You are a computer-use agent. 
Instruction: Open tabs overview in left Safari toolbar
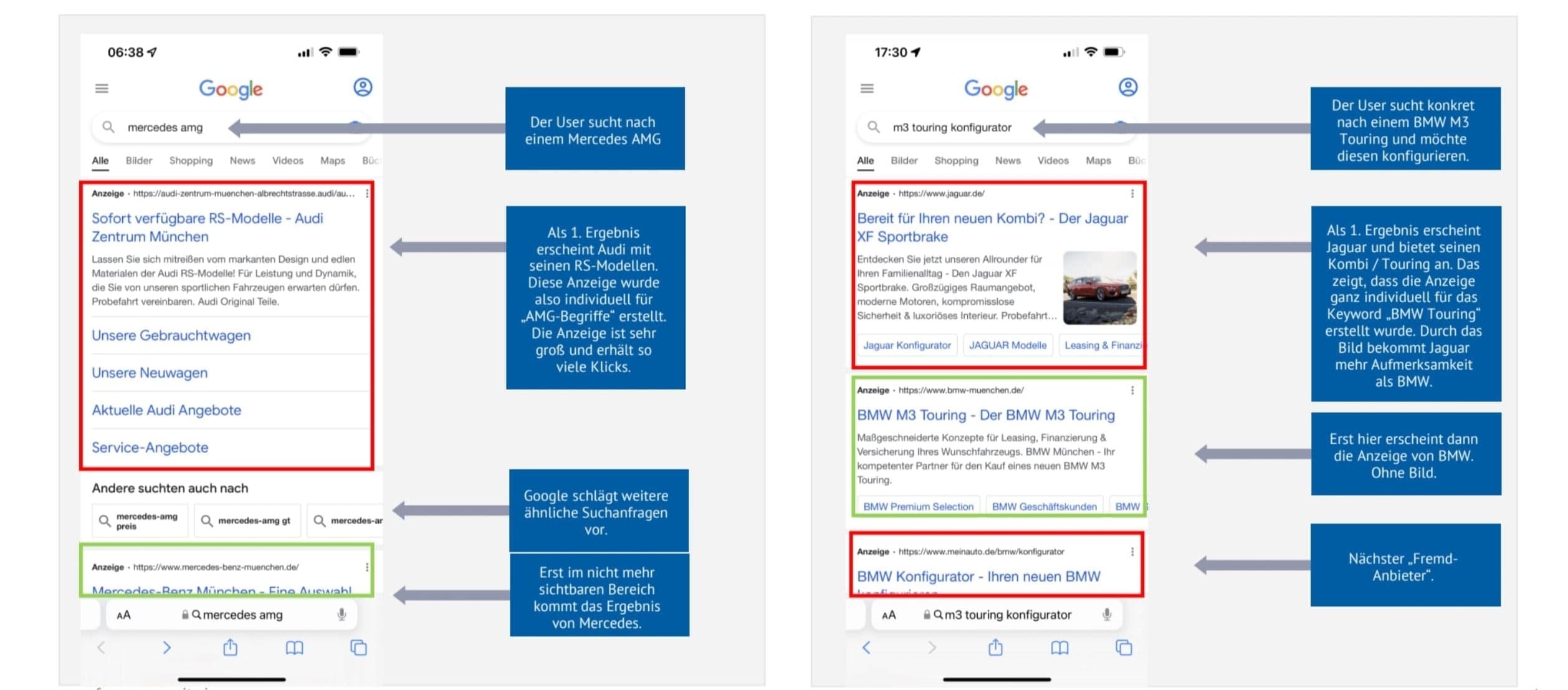click(359, 648)
